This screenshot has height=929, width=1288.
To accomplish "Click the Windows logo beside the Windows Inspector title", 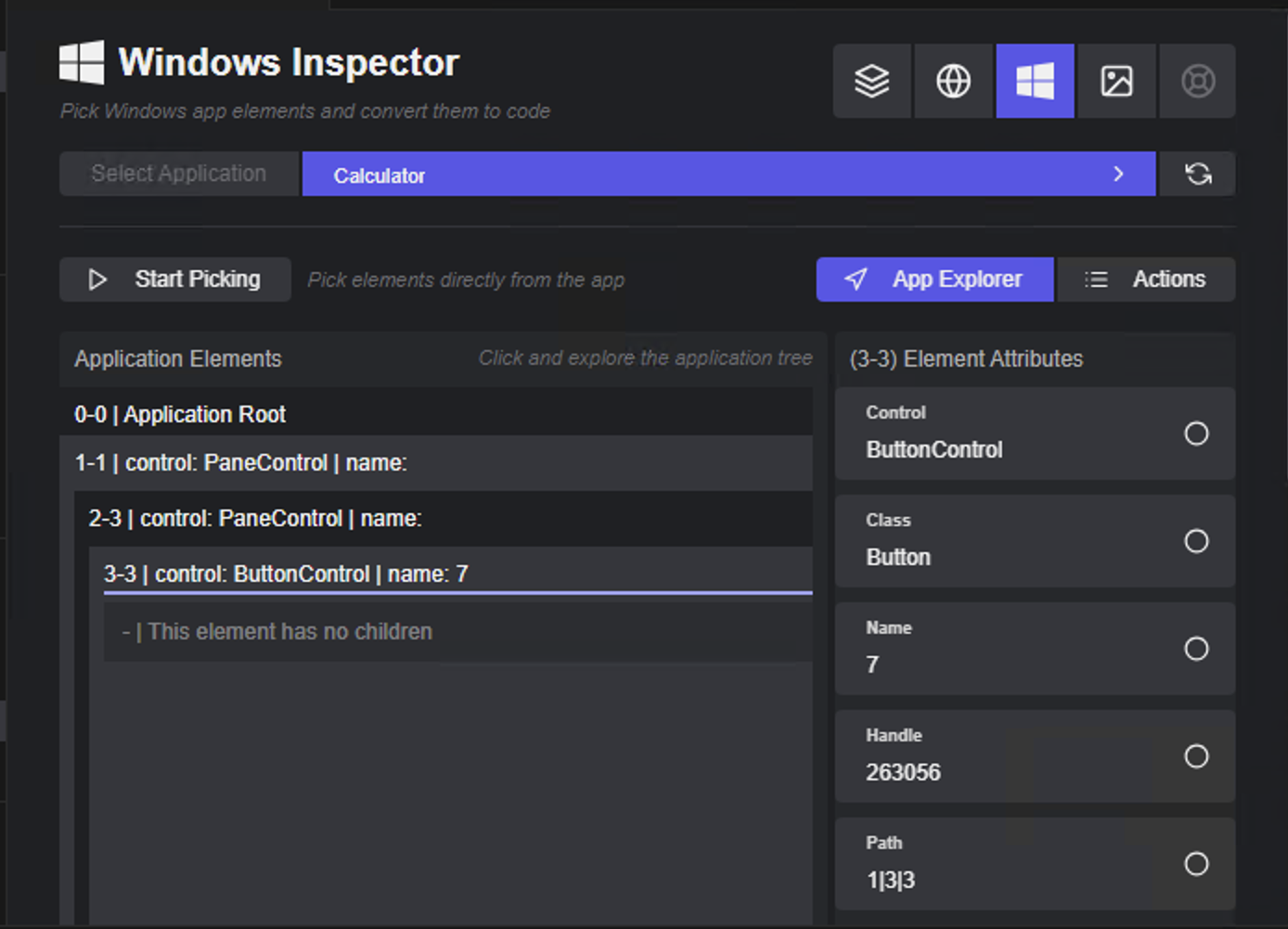I will click(x=82, y=62).
